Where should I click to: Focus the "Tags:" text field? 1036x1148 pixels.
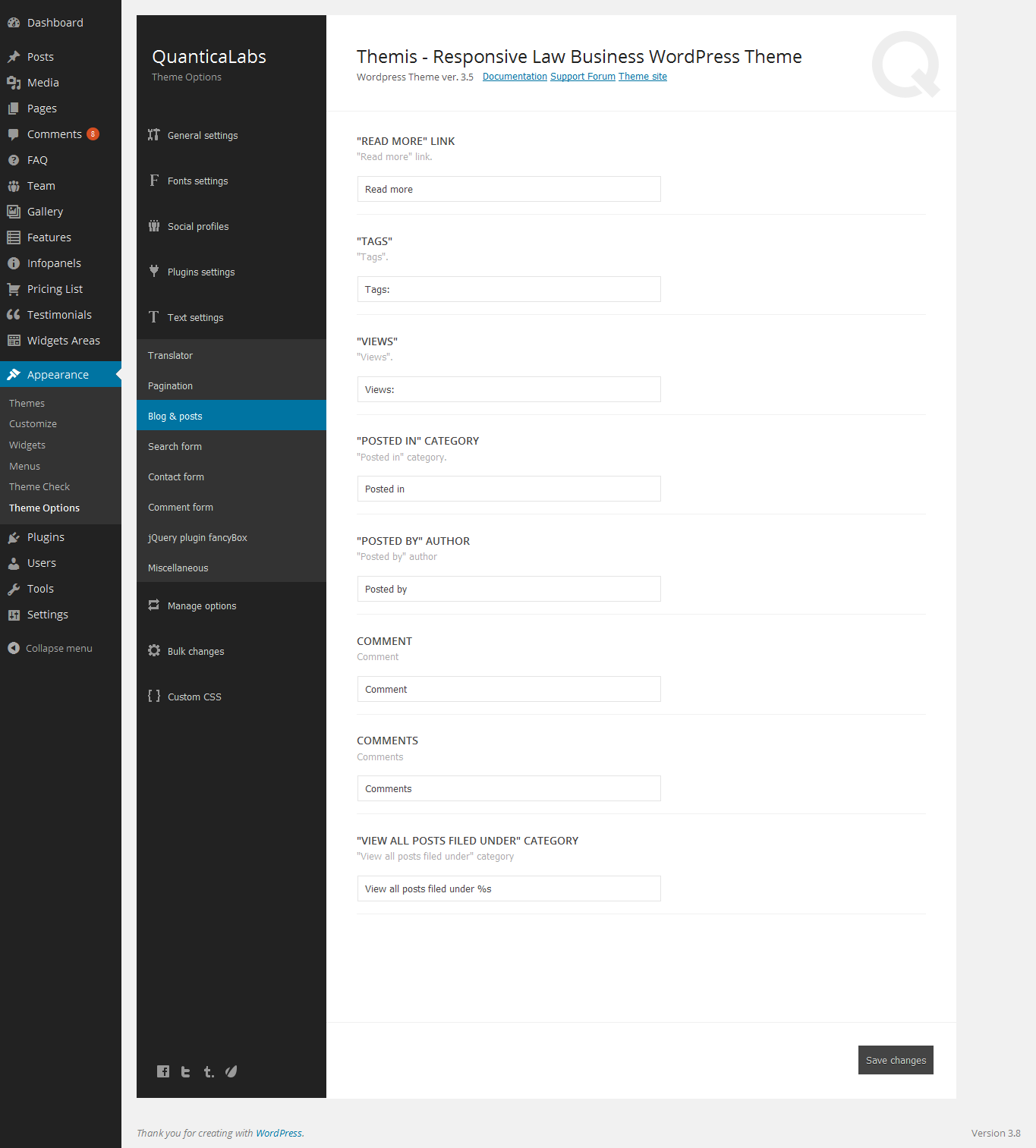(509, 289)
